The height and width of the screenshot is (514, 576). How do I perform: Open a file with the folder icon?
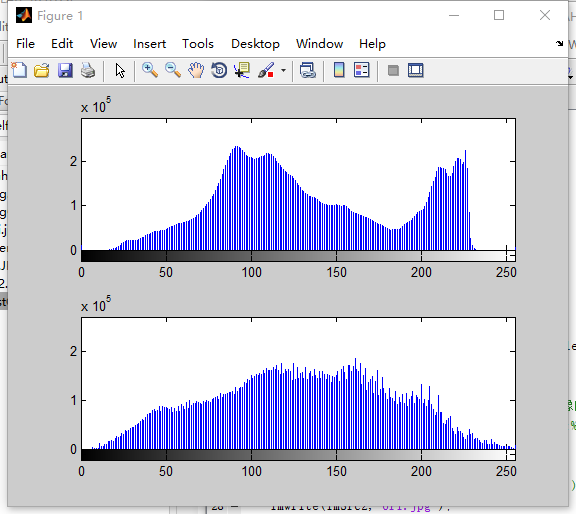42,70
